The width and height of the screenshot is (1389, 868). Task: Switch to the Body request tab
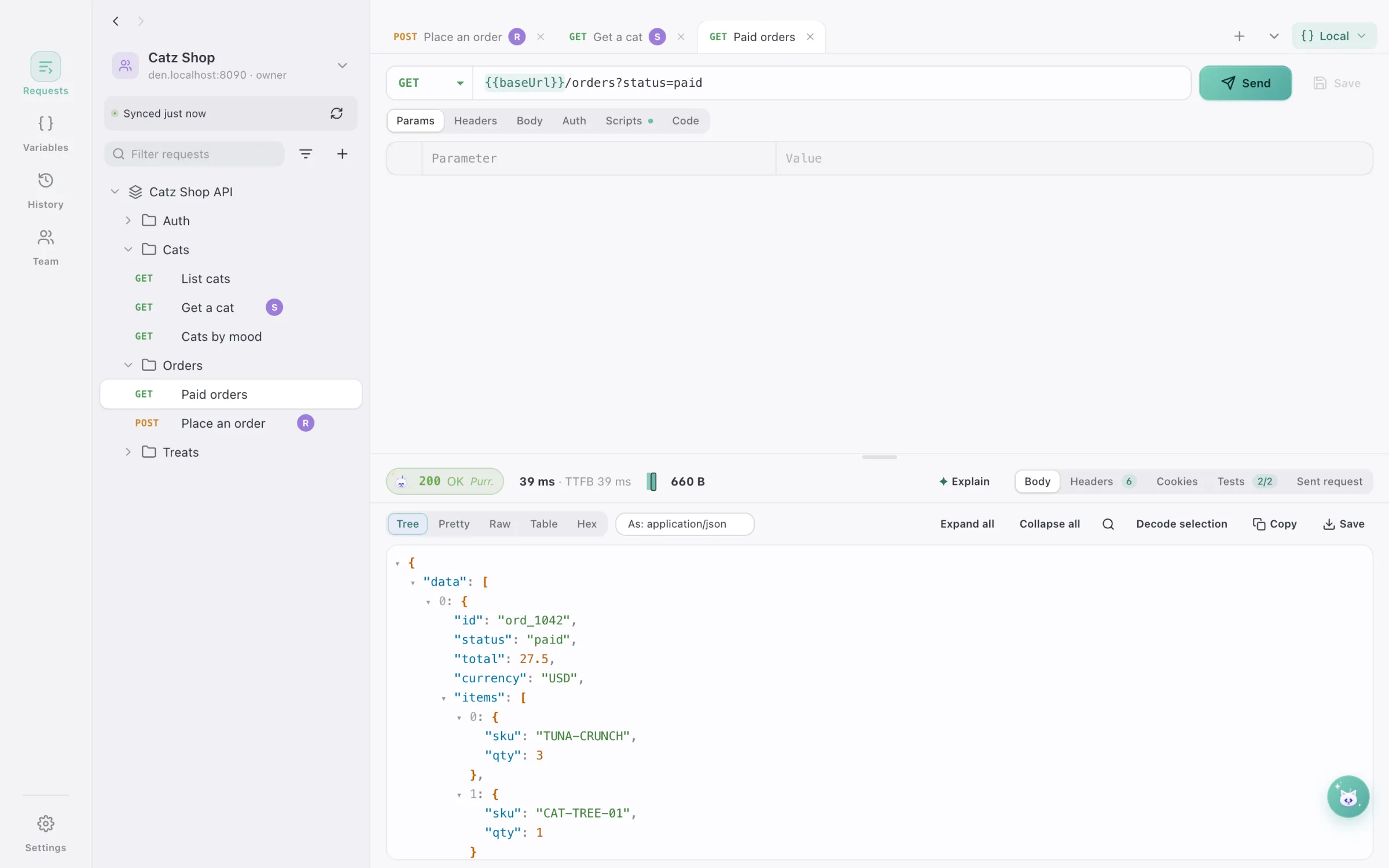point(530,121)
